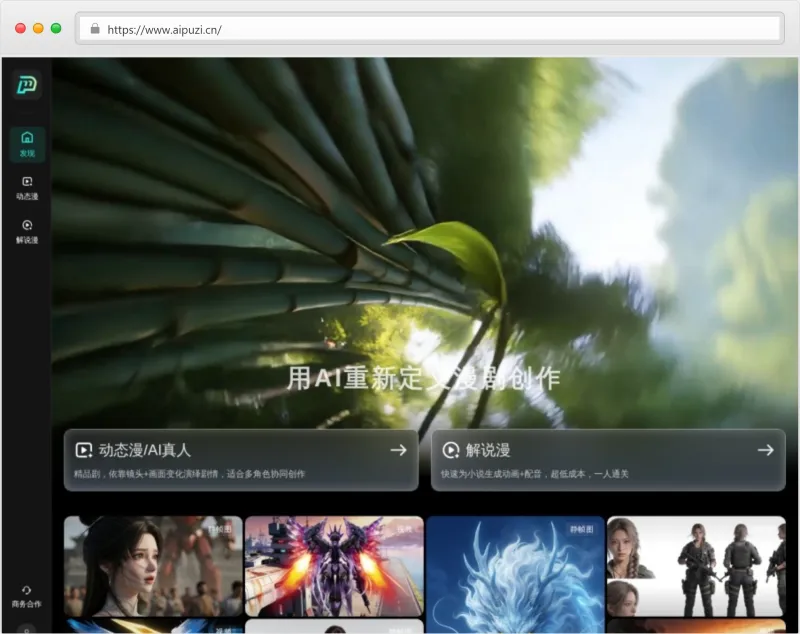Screen dimensions: 800x634
Task: Click the 用AI重新定义漫剧创作 headline
Action: coord(423,378)
